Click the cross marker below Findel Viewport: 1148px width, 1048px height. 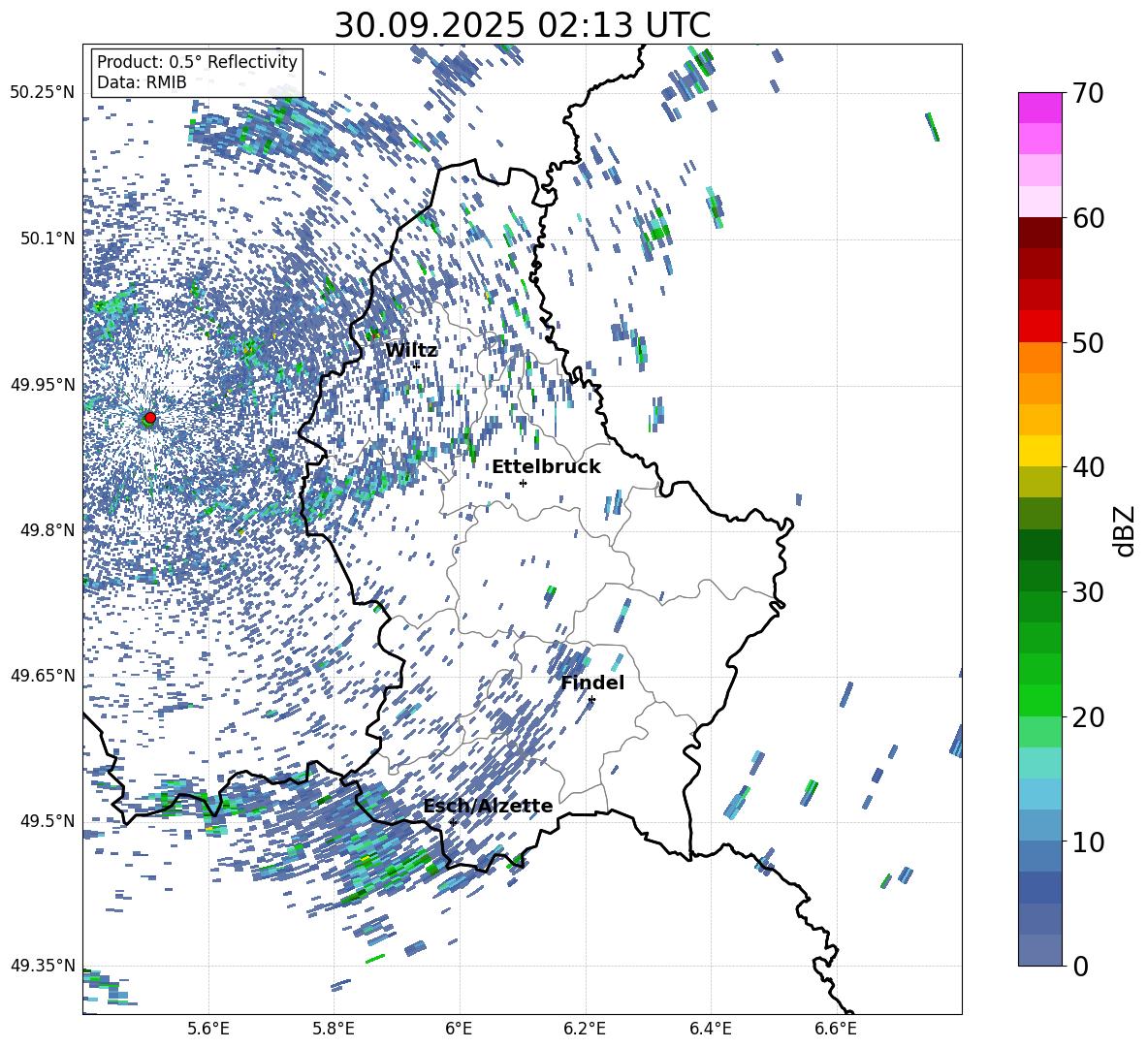pyautogui.click(x=591, y=699)
